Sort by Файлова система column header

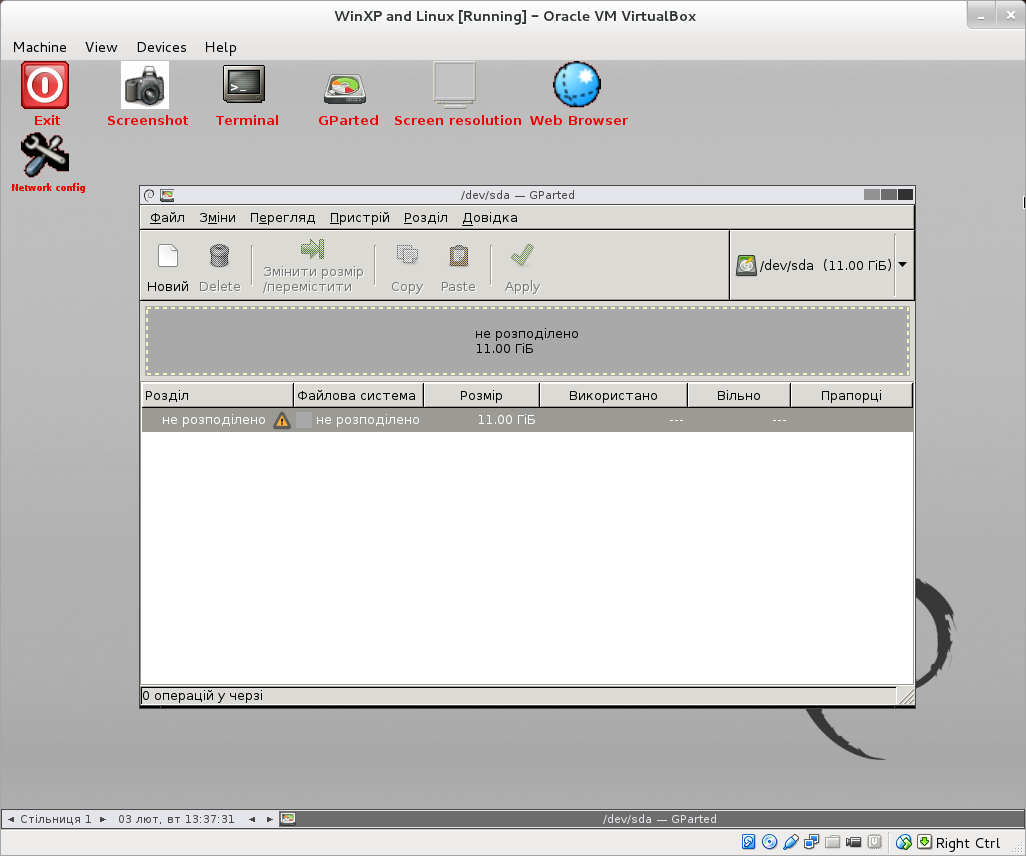point(357,395)
